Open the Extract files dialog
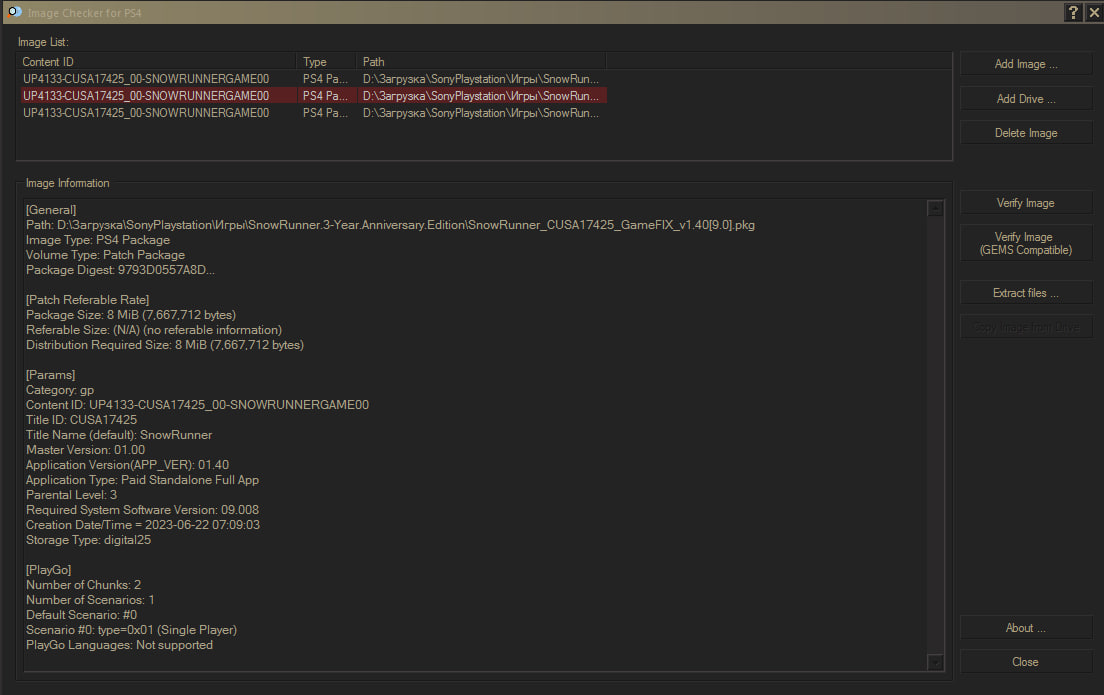1104x695 pixels. point(1026,293)
